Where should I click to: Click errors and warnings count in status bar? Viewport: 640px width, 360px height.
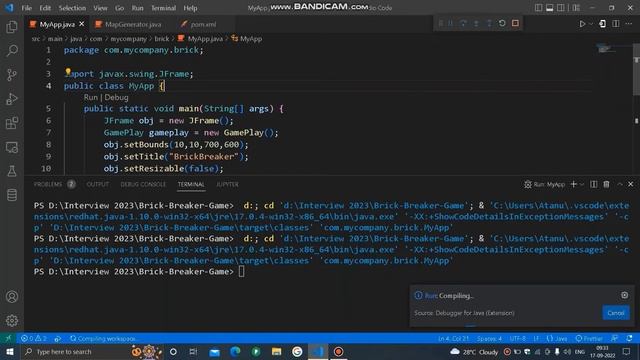pos(34,338)
